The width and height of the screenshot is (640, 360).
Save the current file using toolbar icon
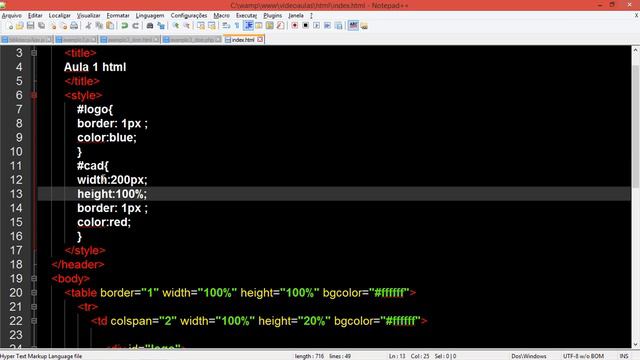[31, 26]
